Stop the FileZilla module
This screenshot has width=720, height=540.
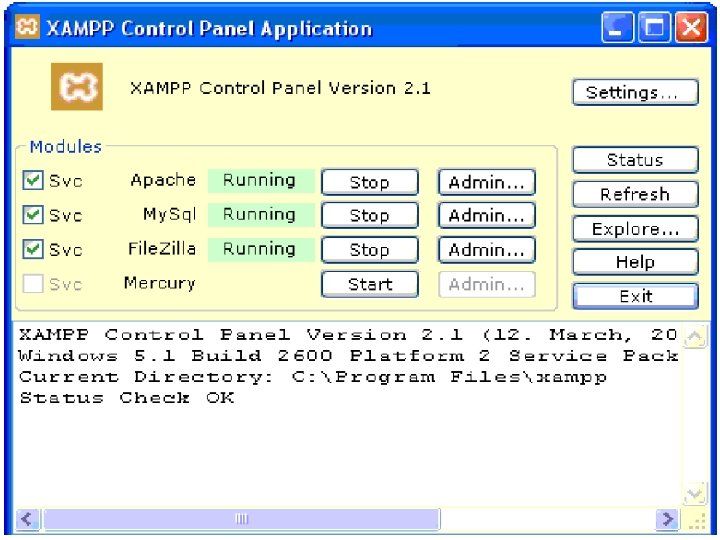pyautogui.click(x=370, y=249)
